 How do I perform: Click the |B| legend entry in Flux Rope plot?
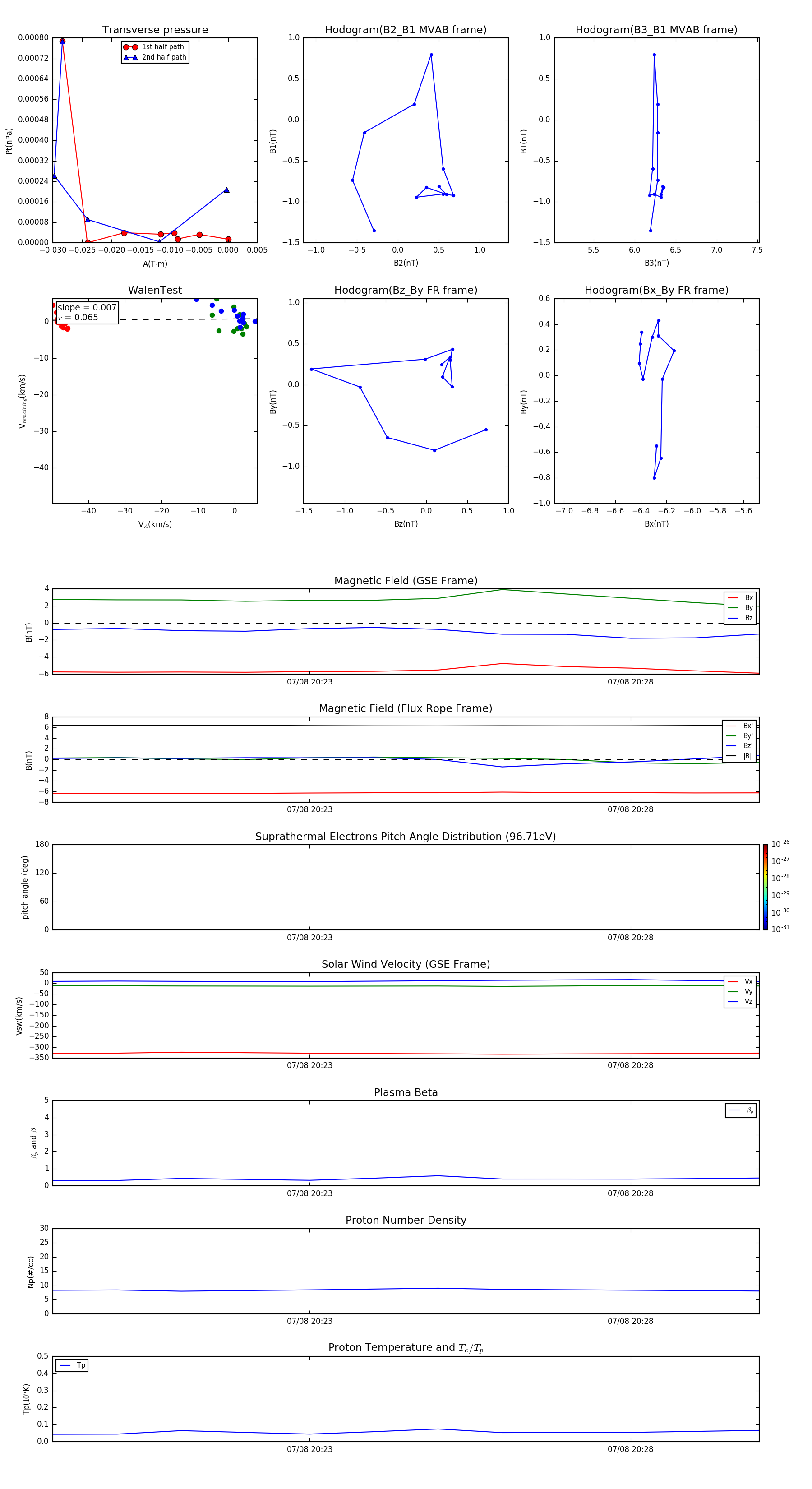(740, 756)
